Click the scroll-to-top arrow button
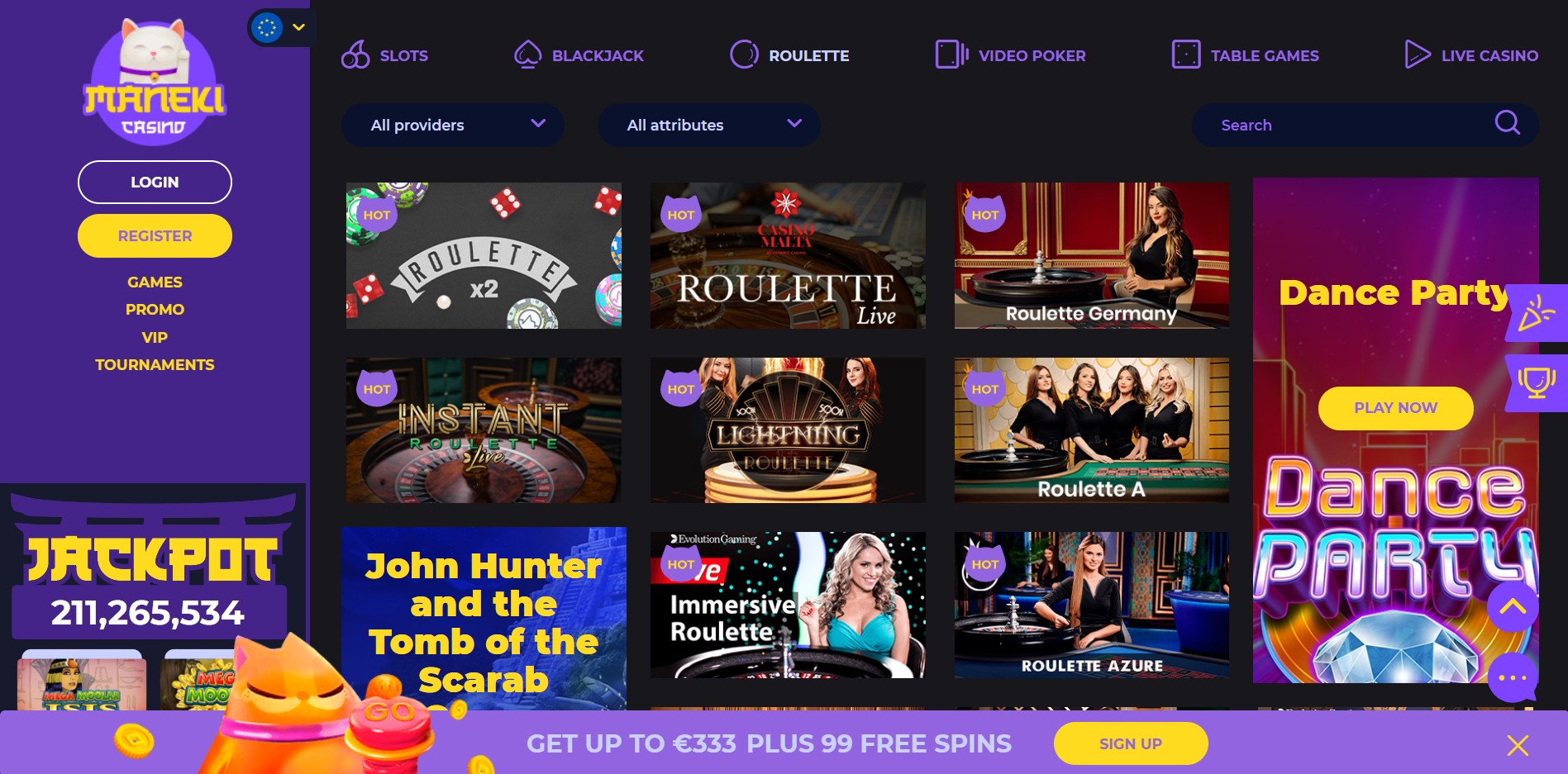Viewport: 1568px width, 774px height. pos(1513,606)
